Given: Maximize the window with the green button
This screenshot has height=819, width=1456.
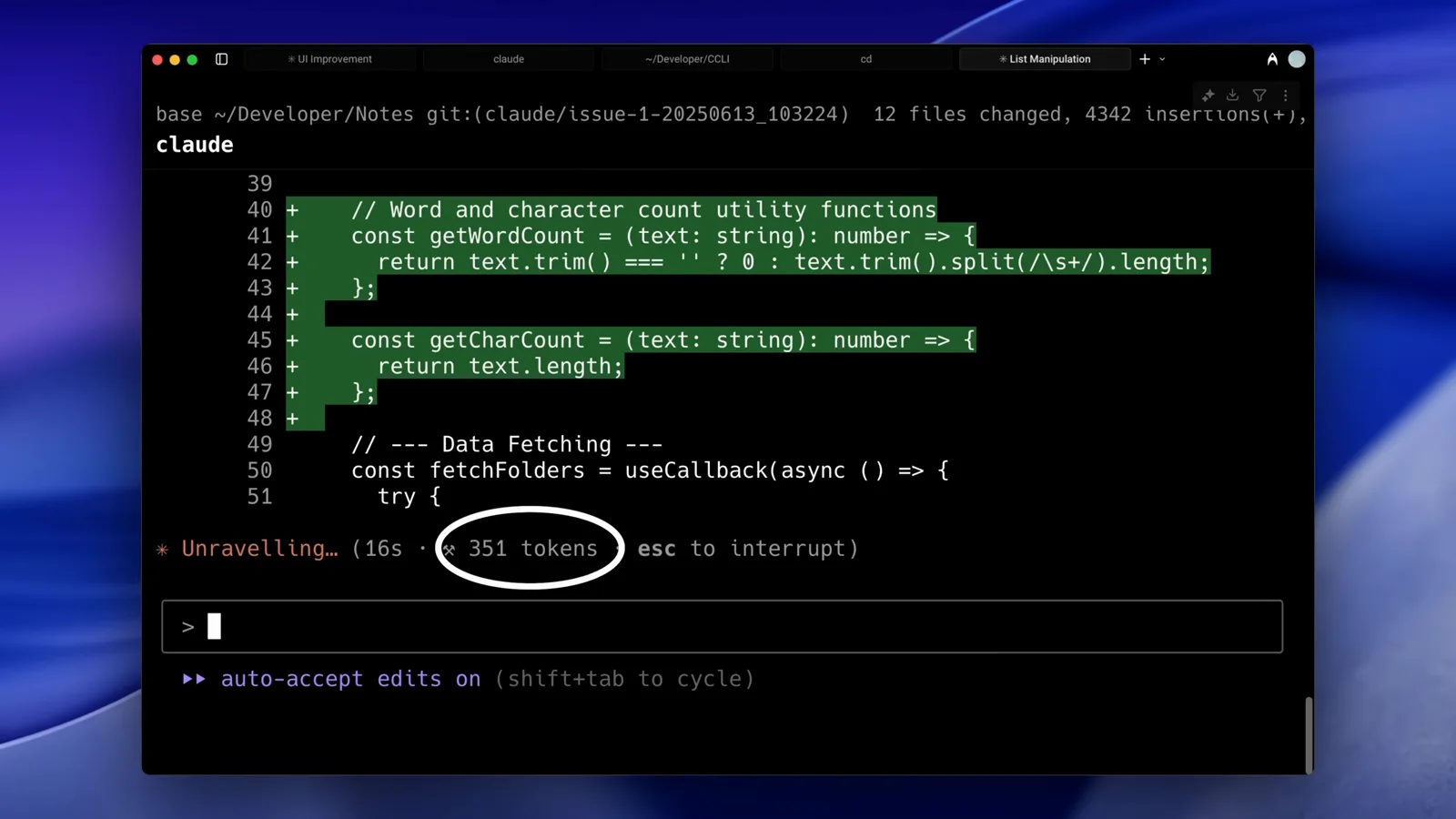Looking at the screenshot, I should 192,60.
